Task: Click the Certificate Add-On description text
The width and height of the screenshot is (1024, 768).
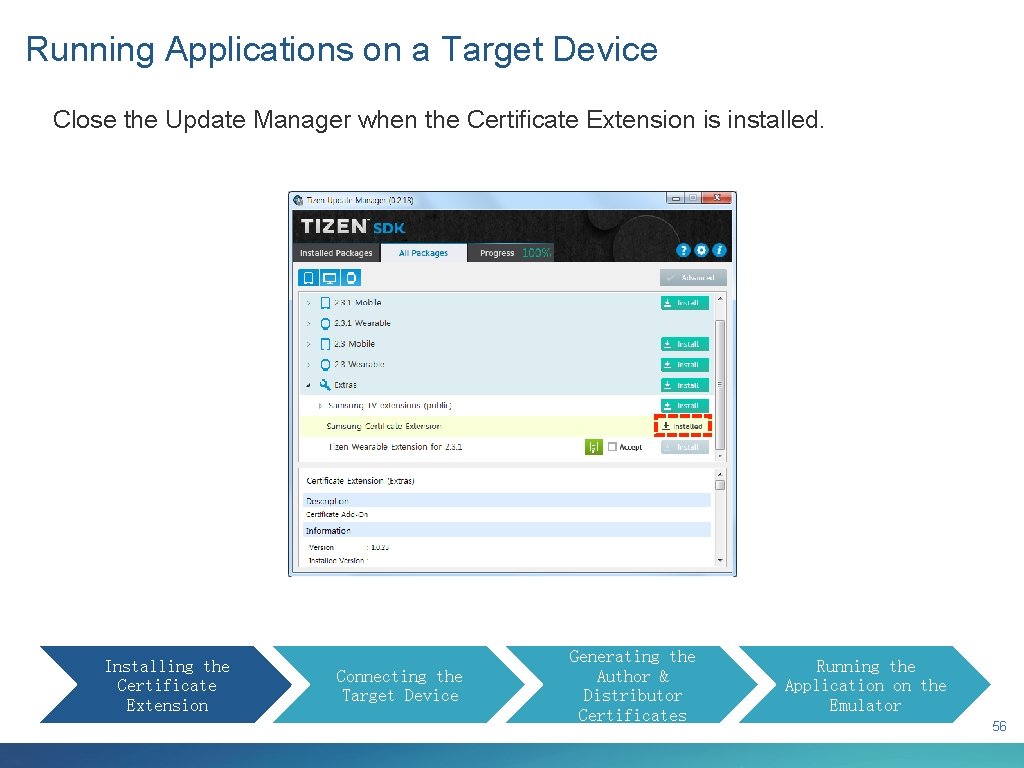Action: pos(337,515)
